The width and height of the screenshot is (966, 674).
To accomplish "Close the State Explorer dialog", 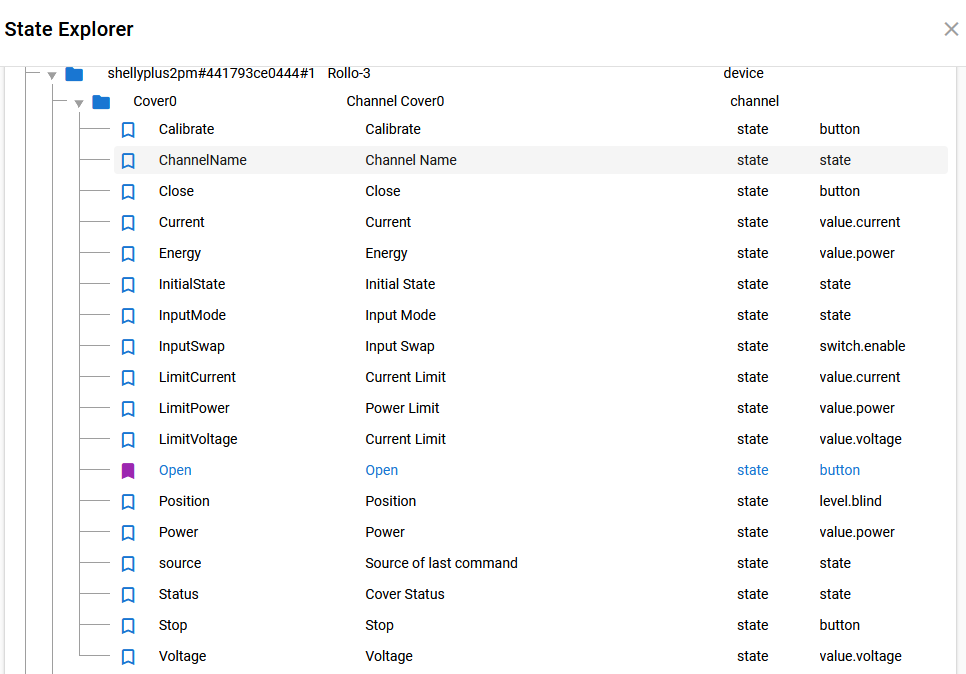I will (x=951, y=29).
